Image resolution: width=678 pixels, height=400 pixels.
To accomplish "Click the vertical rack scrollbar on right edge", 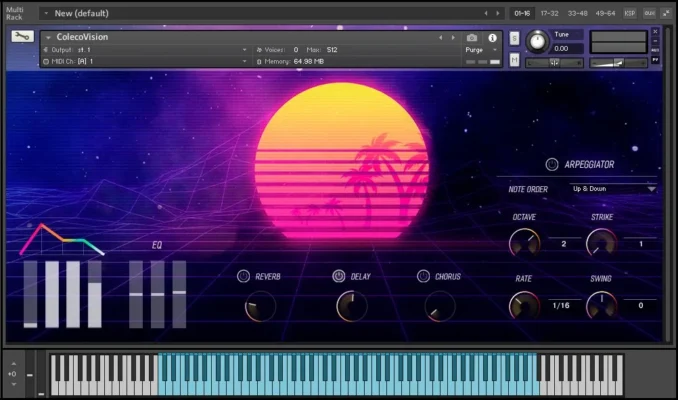I will pos(669,185).
